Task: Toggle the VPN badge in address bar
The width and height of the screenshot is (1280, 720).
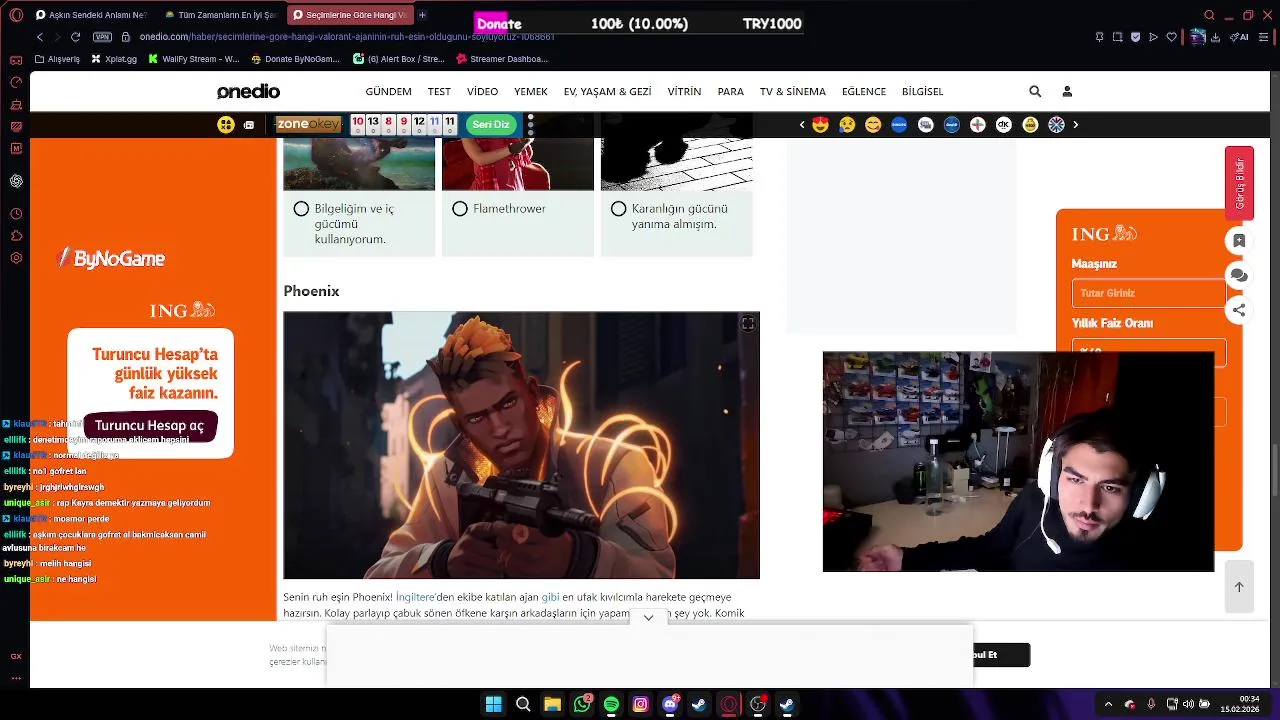Action: 102,37
